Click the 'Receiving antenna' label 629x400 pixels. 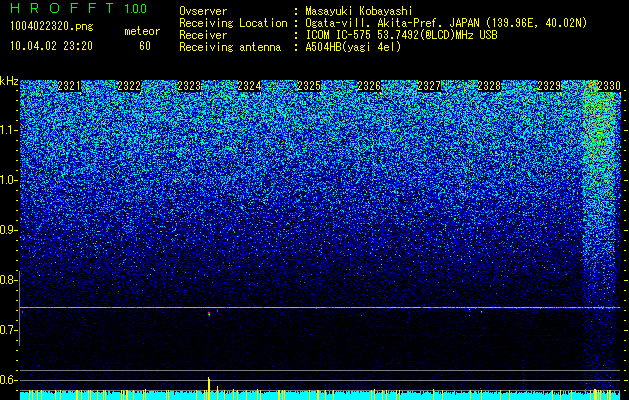230,47
